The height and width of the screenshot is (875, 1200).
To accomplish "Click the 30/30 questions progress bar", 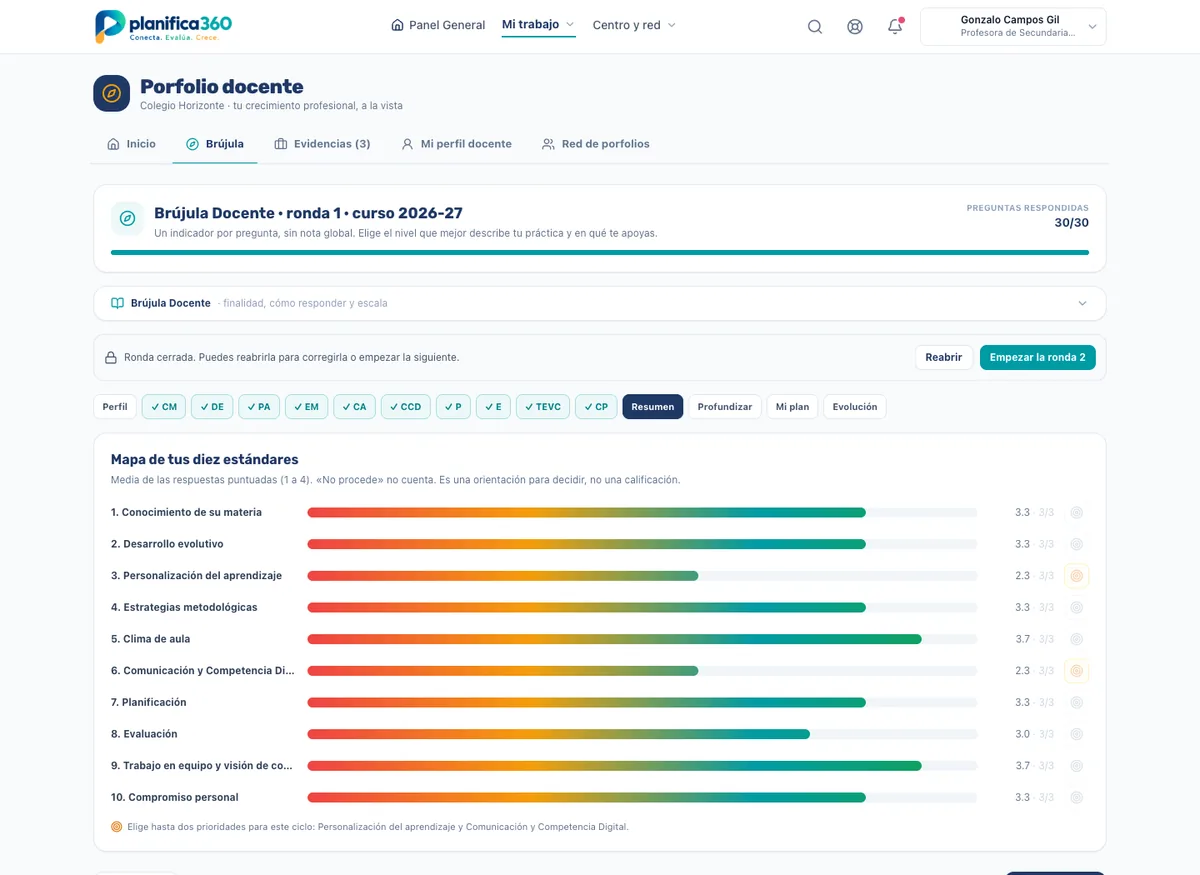I will (x=600, y=253).
